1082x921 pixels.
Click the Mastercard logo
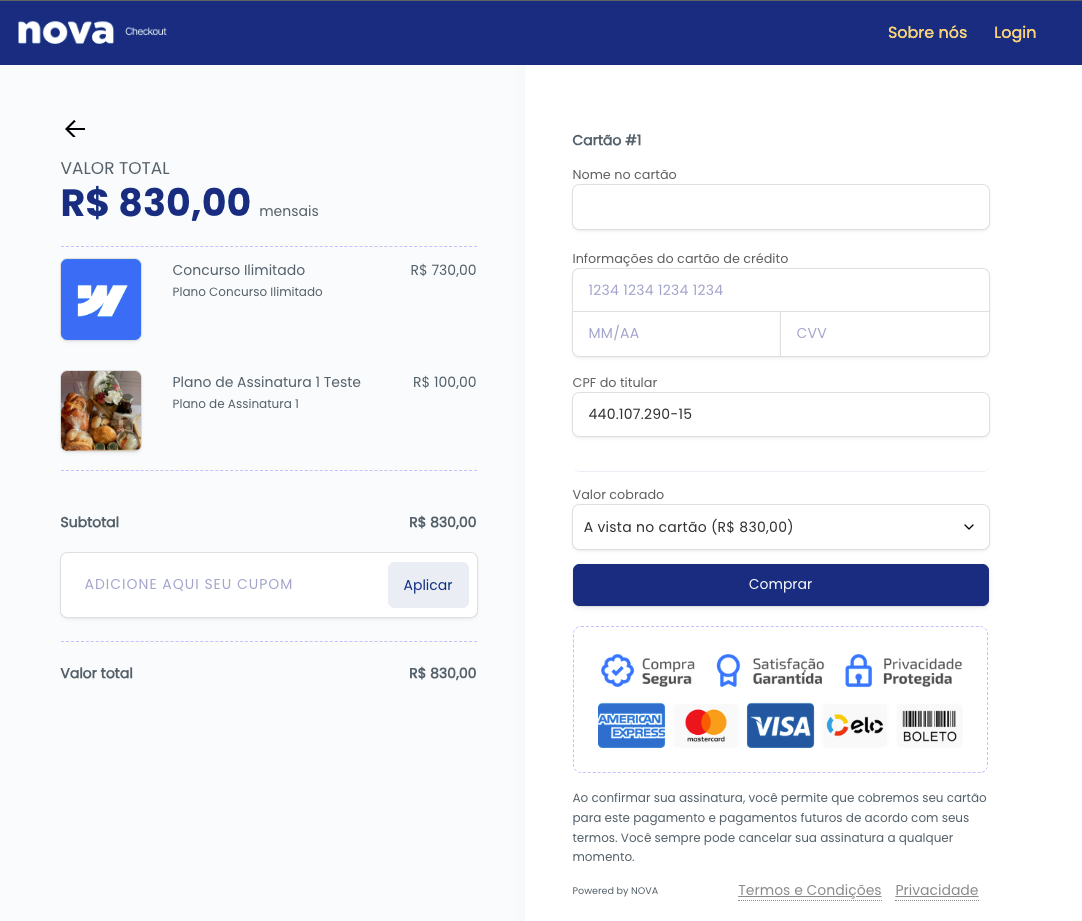coord(706,726)
